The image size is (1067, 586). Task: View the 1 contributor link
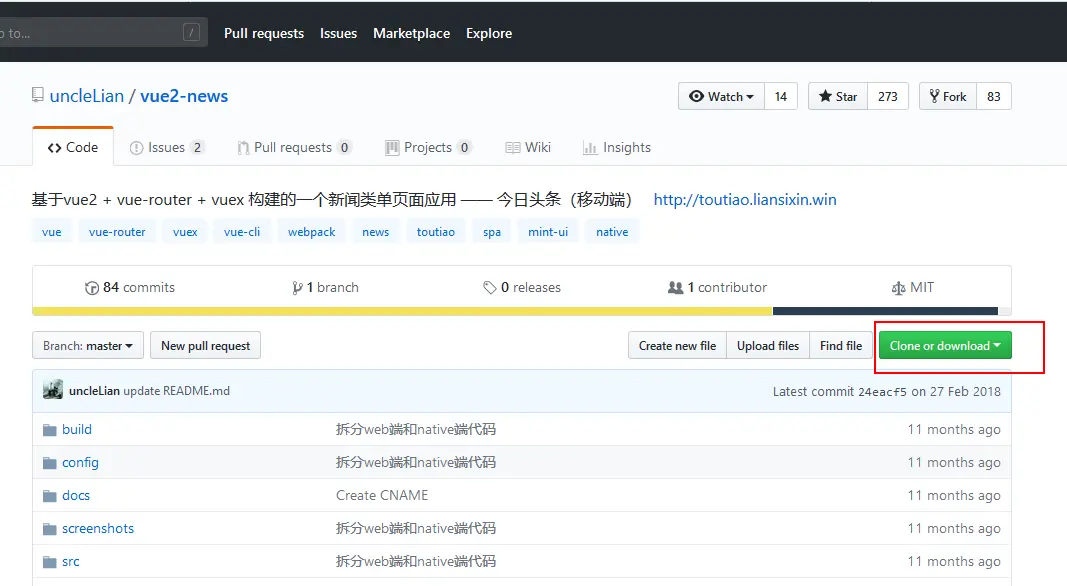click(717, 287)
